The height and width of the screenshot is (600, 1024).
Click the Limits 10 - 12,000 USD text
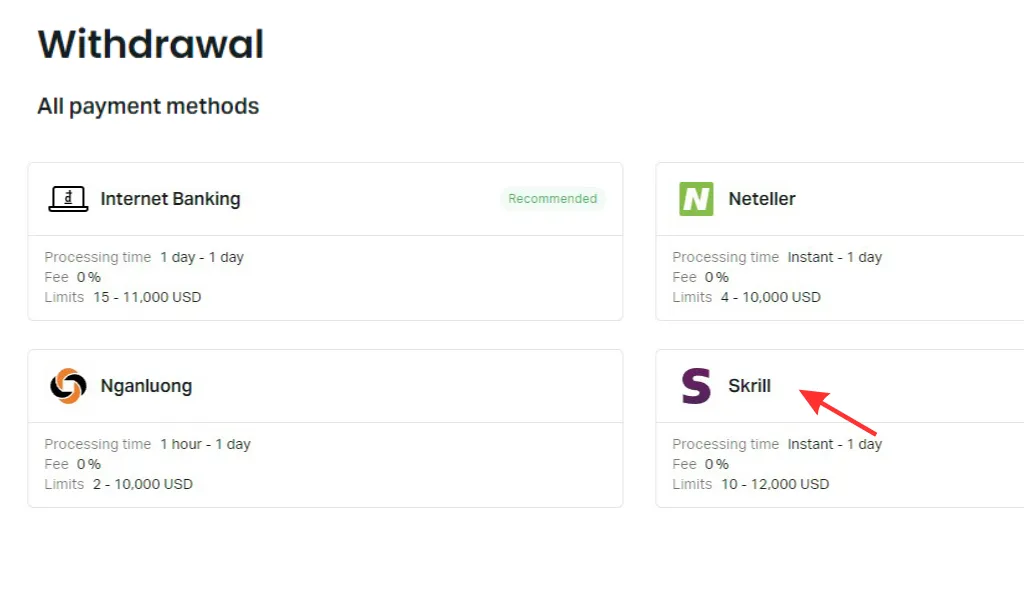[x=751, y=484]
